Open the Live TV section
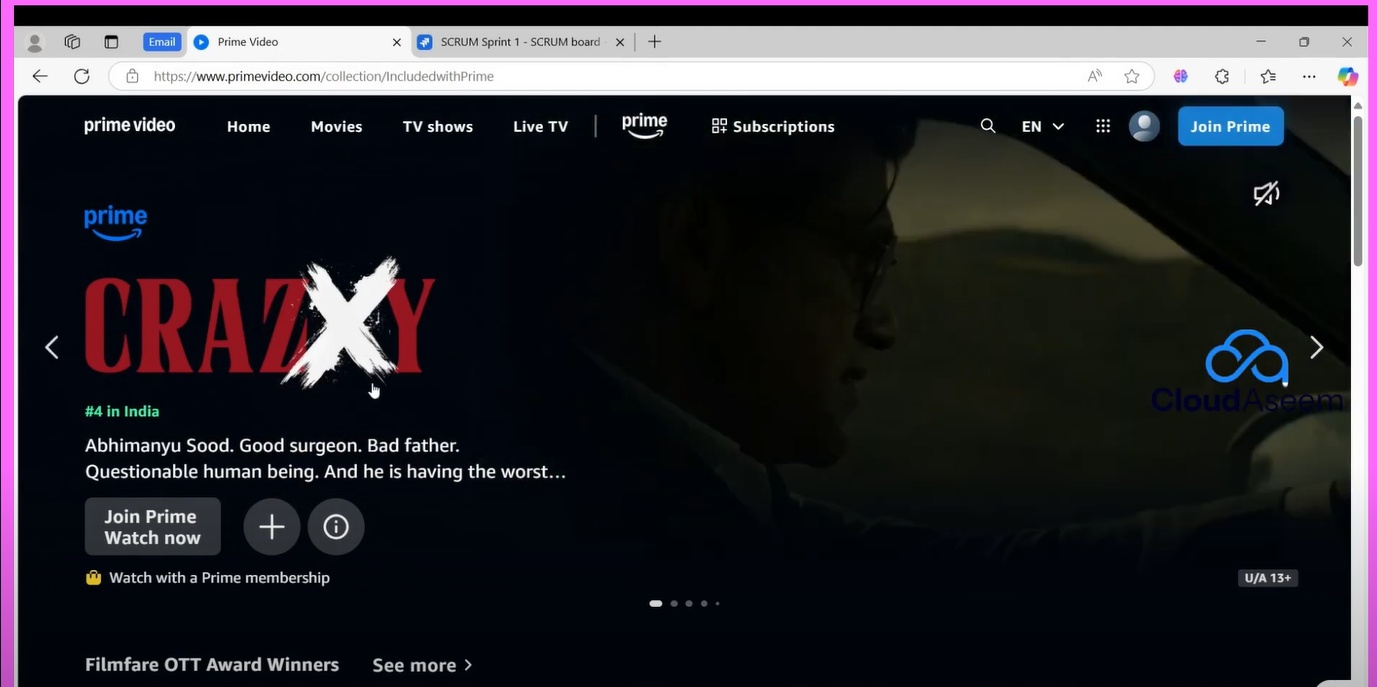 pos(540,127)
